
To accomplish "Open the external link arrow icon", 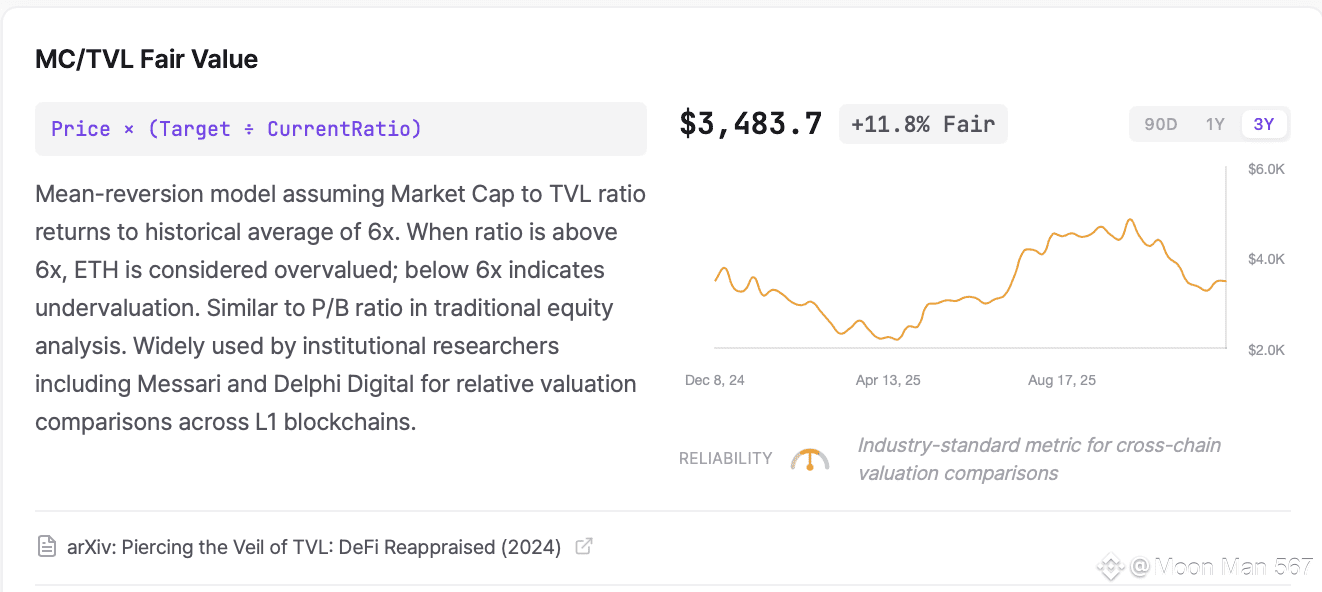I will tap(584, 546).
